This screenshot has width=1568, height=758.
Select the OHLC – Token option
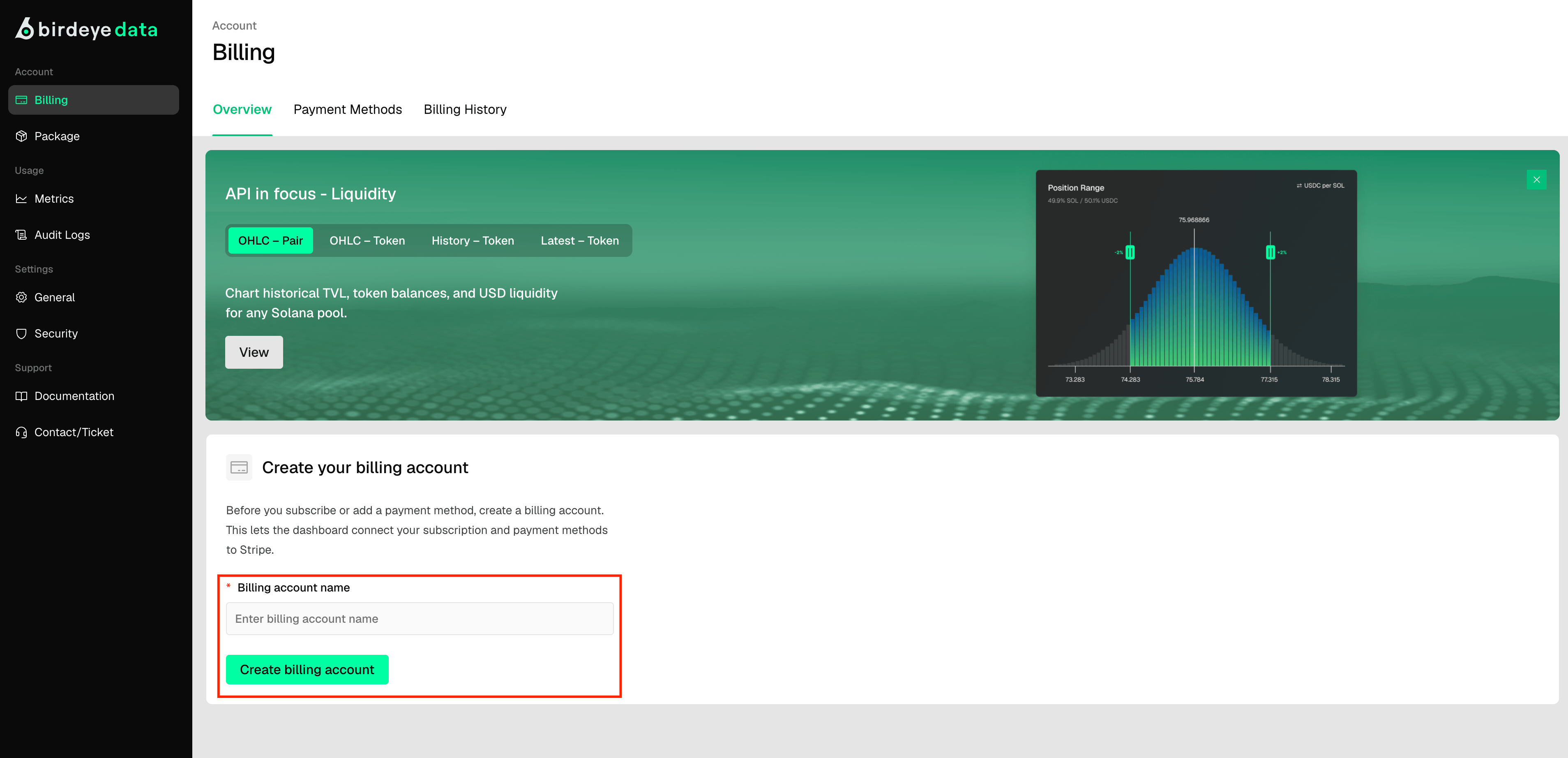coord(367,240)
